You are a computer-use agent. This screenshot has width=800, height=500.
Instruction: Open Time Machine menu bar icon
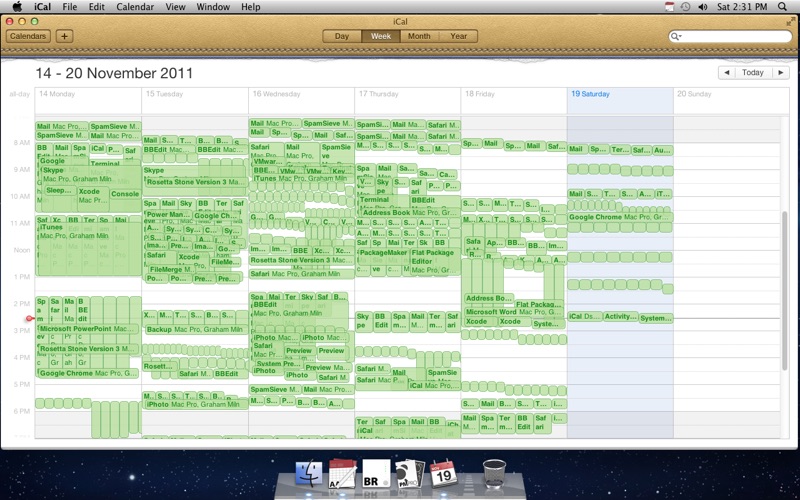coord(686,7)
